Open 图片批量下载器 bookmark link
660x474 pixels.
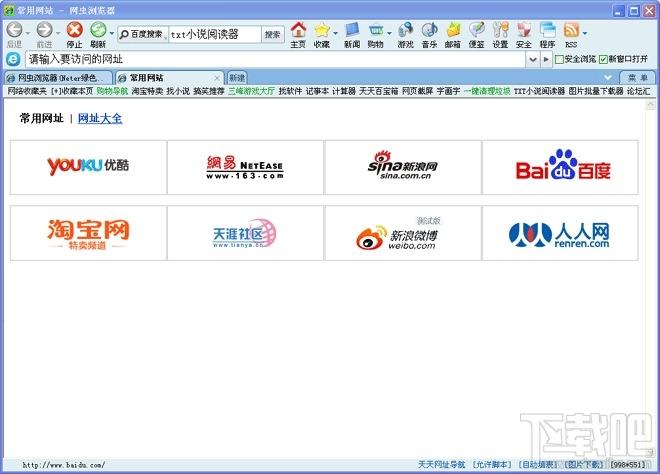596,91
